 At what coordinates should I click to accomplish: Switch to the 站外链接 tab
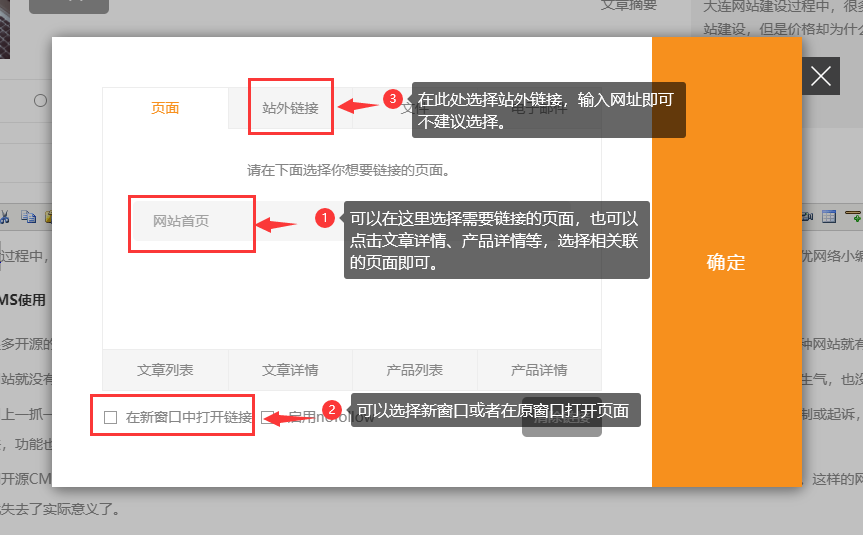click(x=290, y=108)
